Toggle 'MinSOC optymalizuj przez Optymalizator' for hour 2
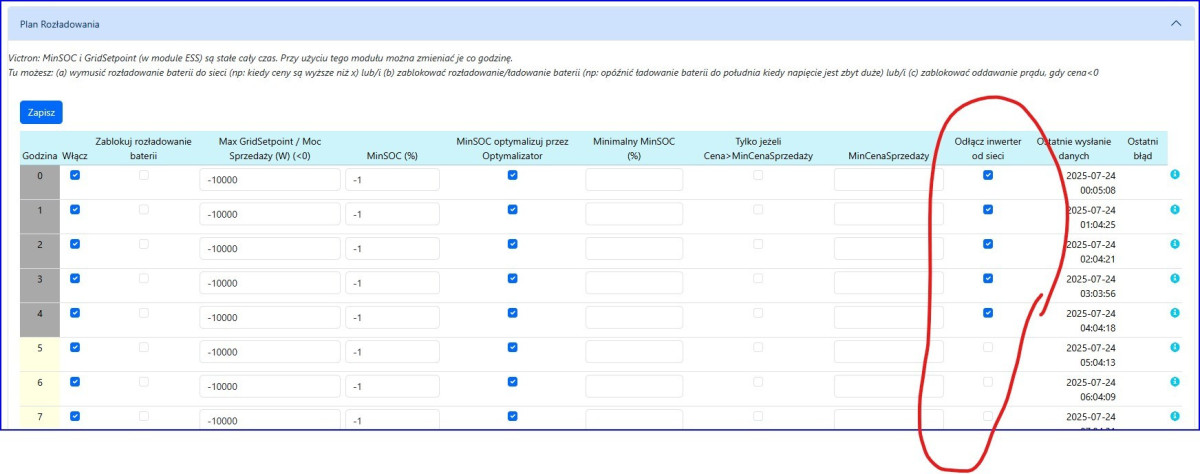The height and width of the screenshot is (474, 1200). pyautogui.click(x=512, y=244)
